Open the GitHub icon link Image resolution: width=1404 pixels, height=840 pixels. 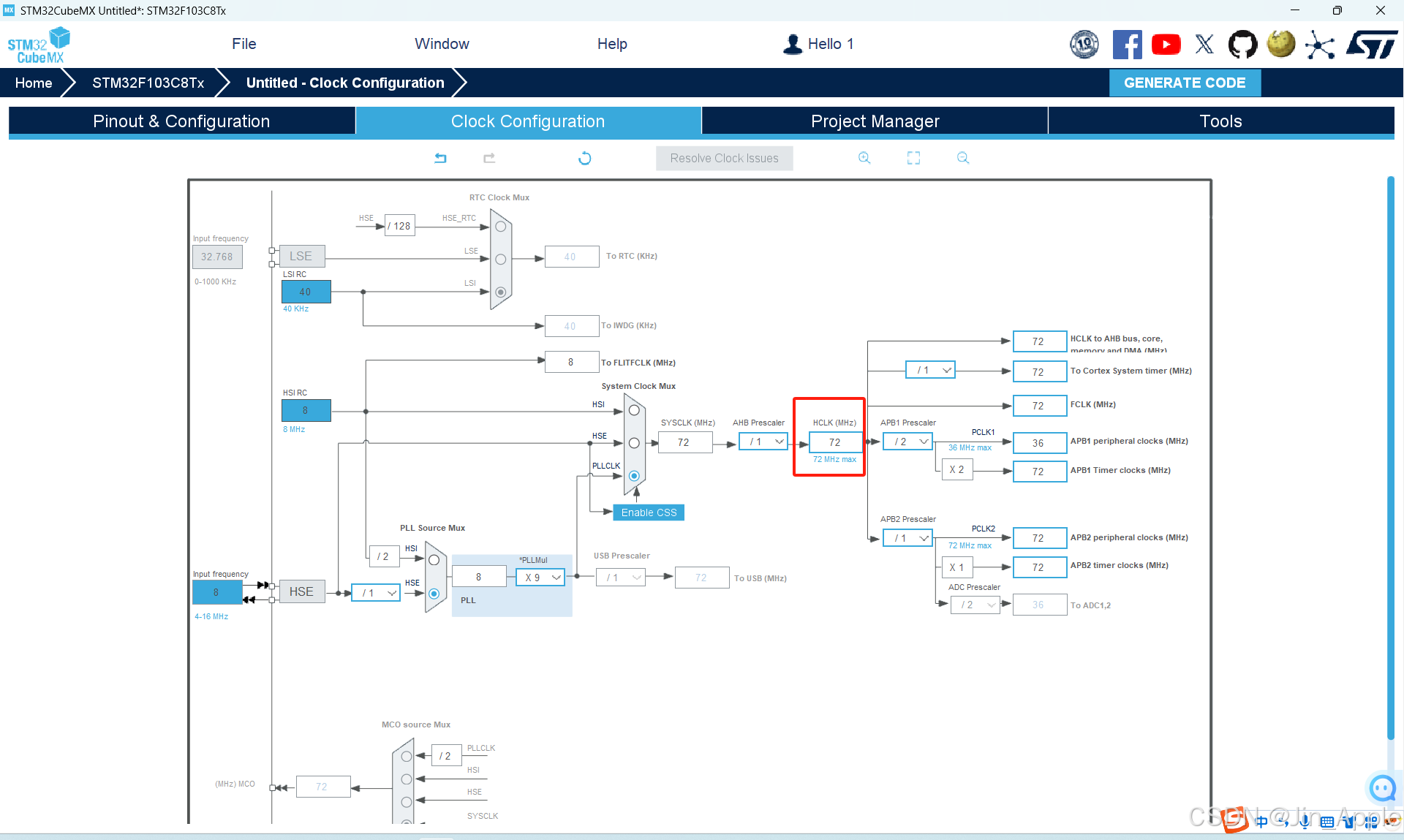coord(1242,45)
